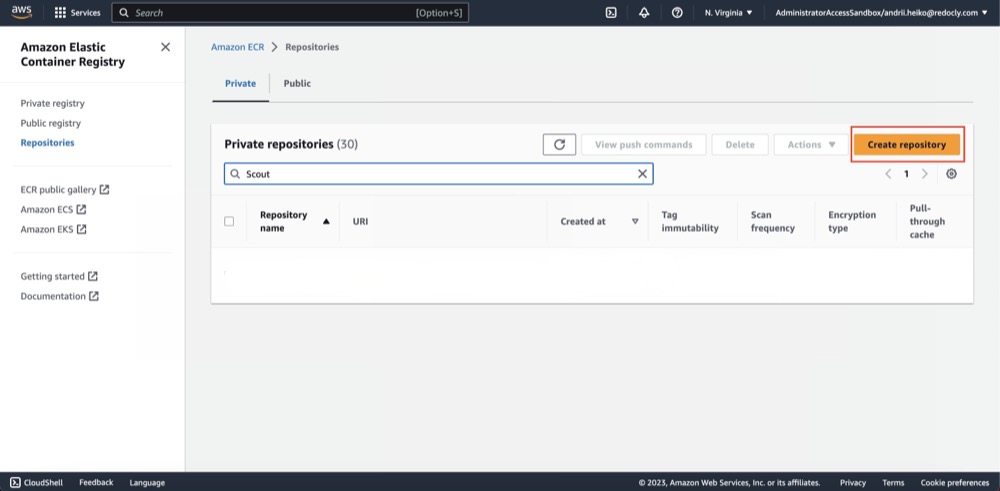Click the Scan frequency column header
This screenshot has height=491, width=1000.
tap(772, 221)
